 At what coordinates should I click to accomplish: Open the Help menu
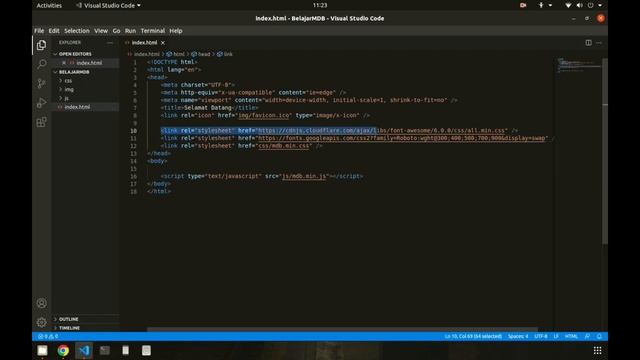click(x=176, y=31)
